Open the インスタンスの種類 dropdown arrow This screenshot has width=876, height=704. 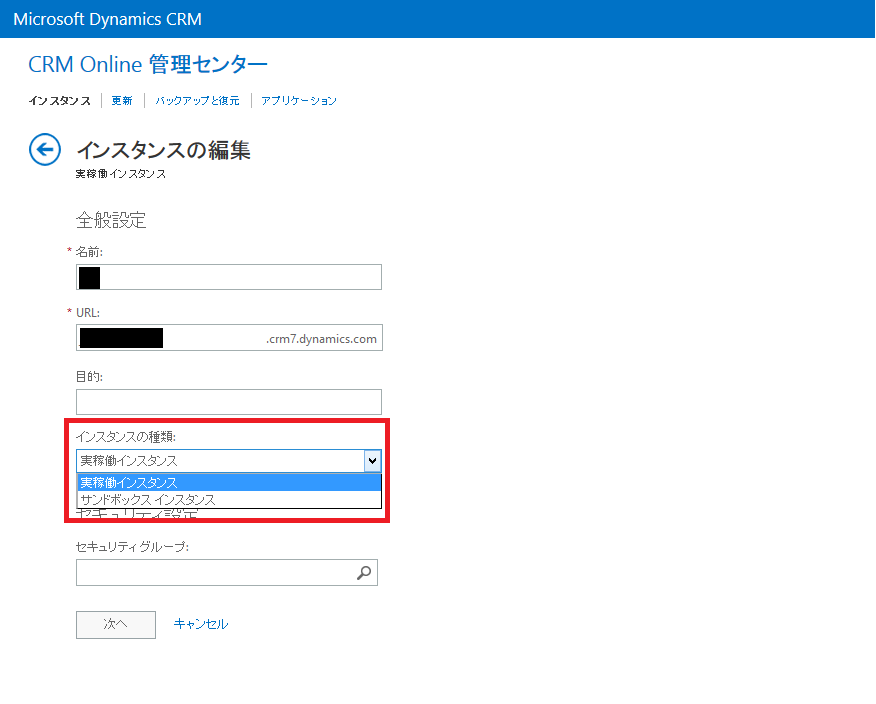pos(373,461)
